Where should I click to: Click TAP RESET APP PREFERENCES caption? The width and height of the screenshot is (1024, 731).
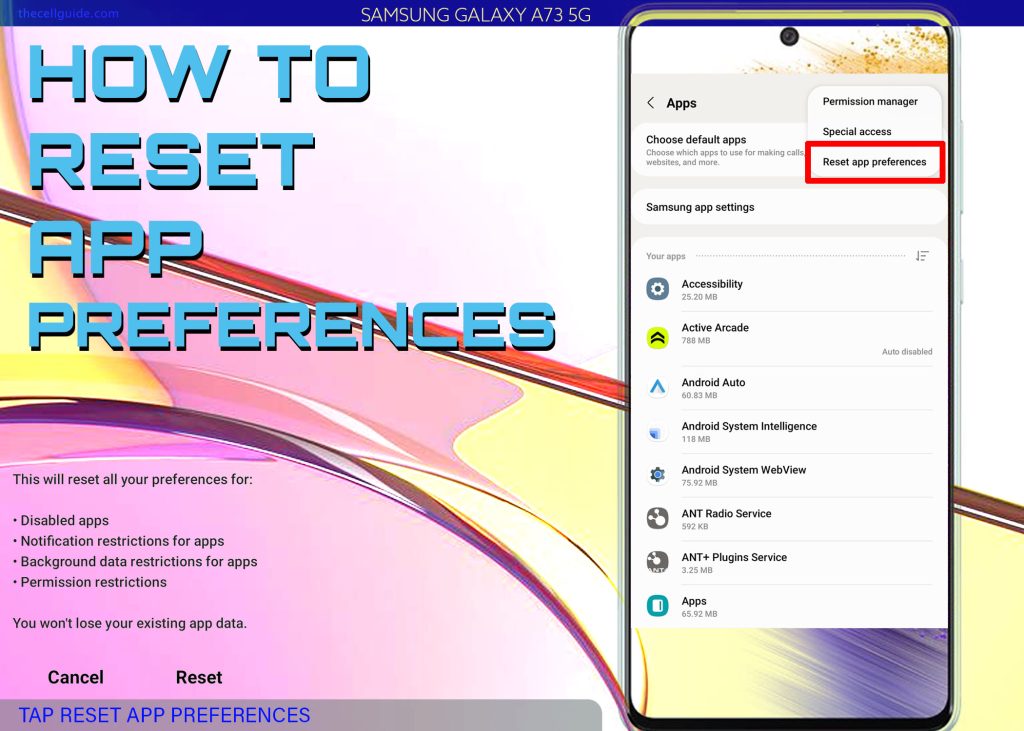[x=164, y=715]
